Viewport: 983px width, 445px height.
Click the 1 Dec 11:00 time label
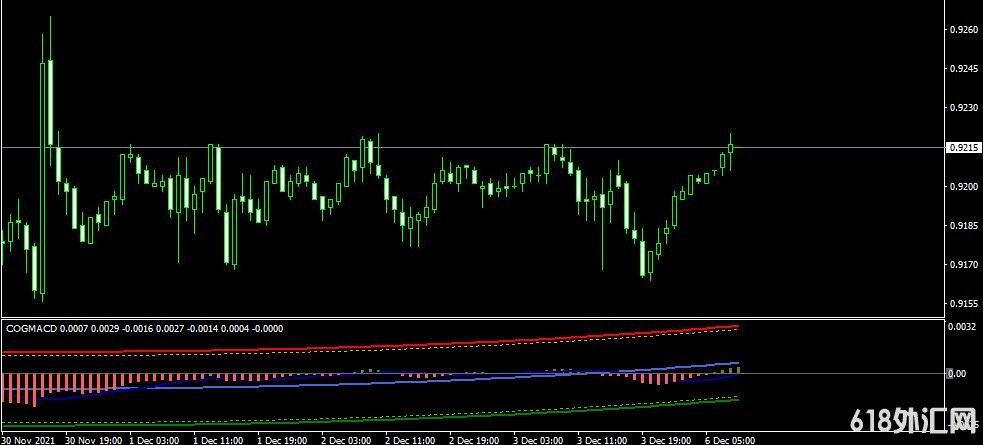pyautogui.click(x=218, y=440)
